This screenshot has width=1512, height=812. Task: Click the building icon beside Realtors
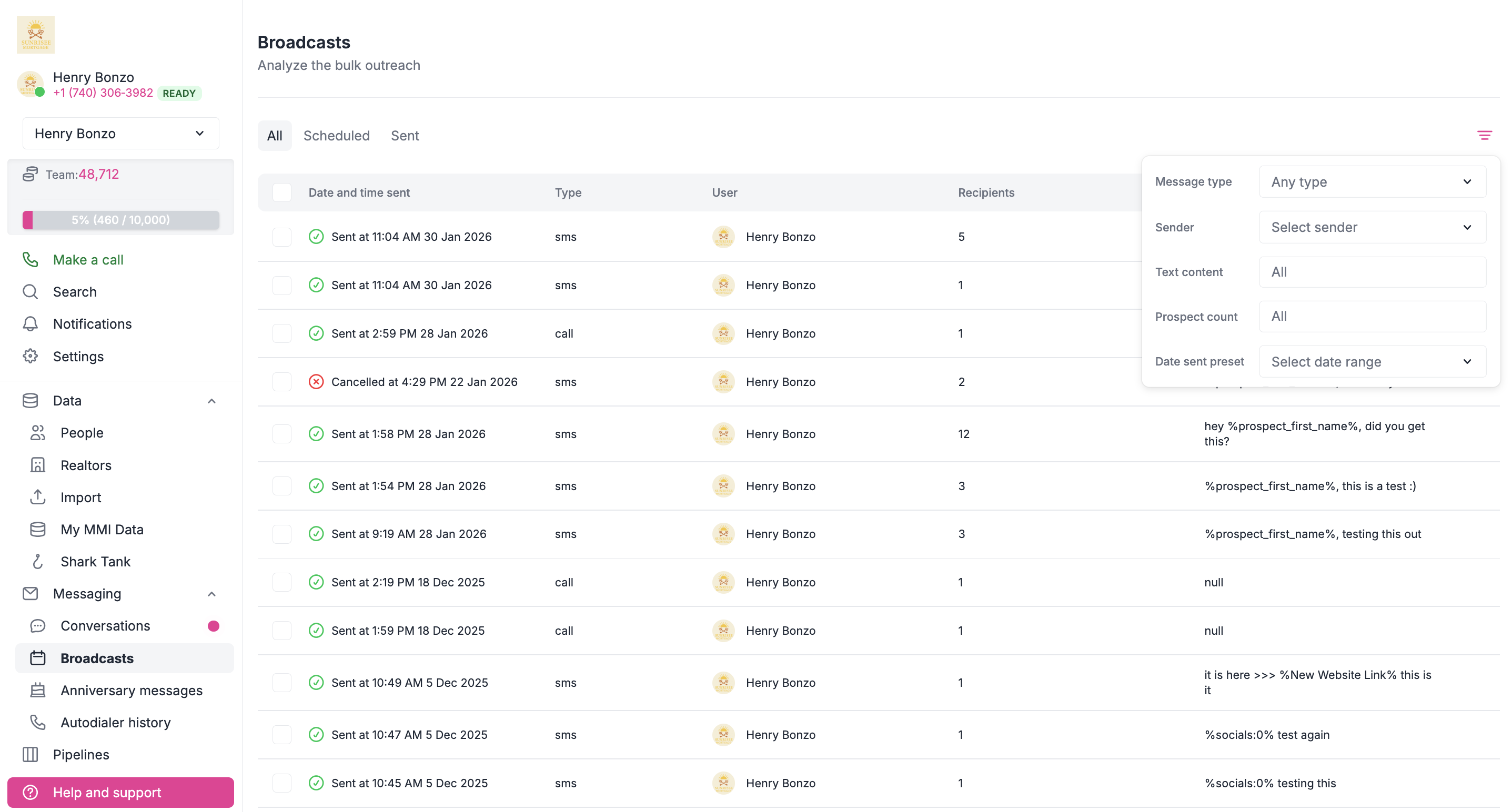point(37,465)
